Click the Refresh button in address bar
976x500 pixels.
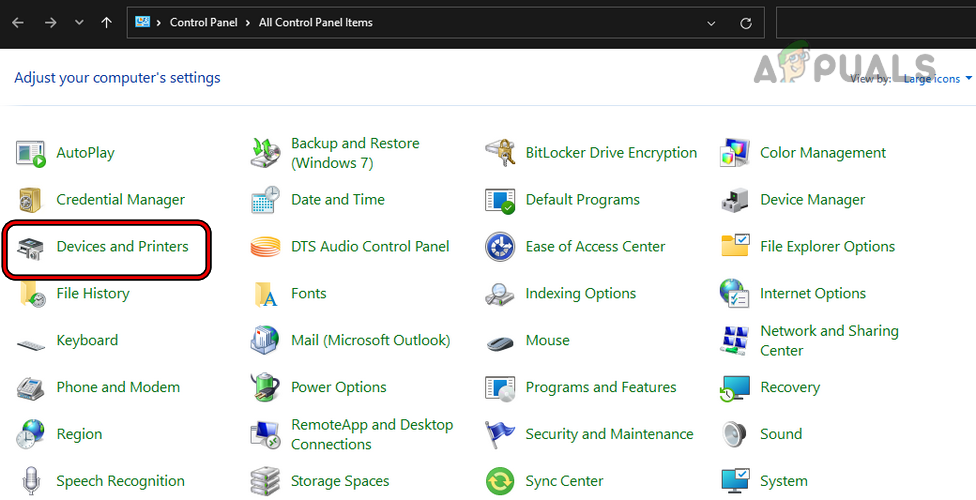745,23
